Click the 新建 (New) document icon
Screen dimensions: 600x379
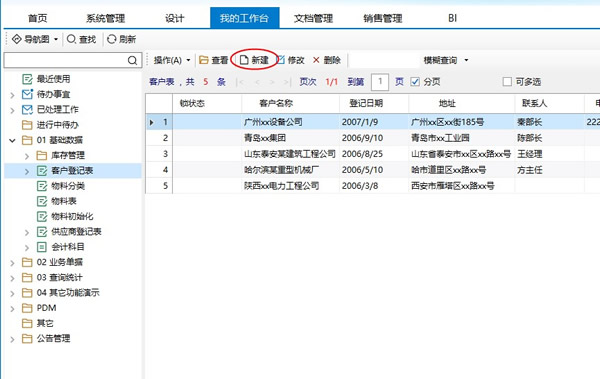click(x=244, y=60)
